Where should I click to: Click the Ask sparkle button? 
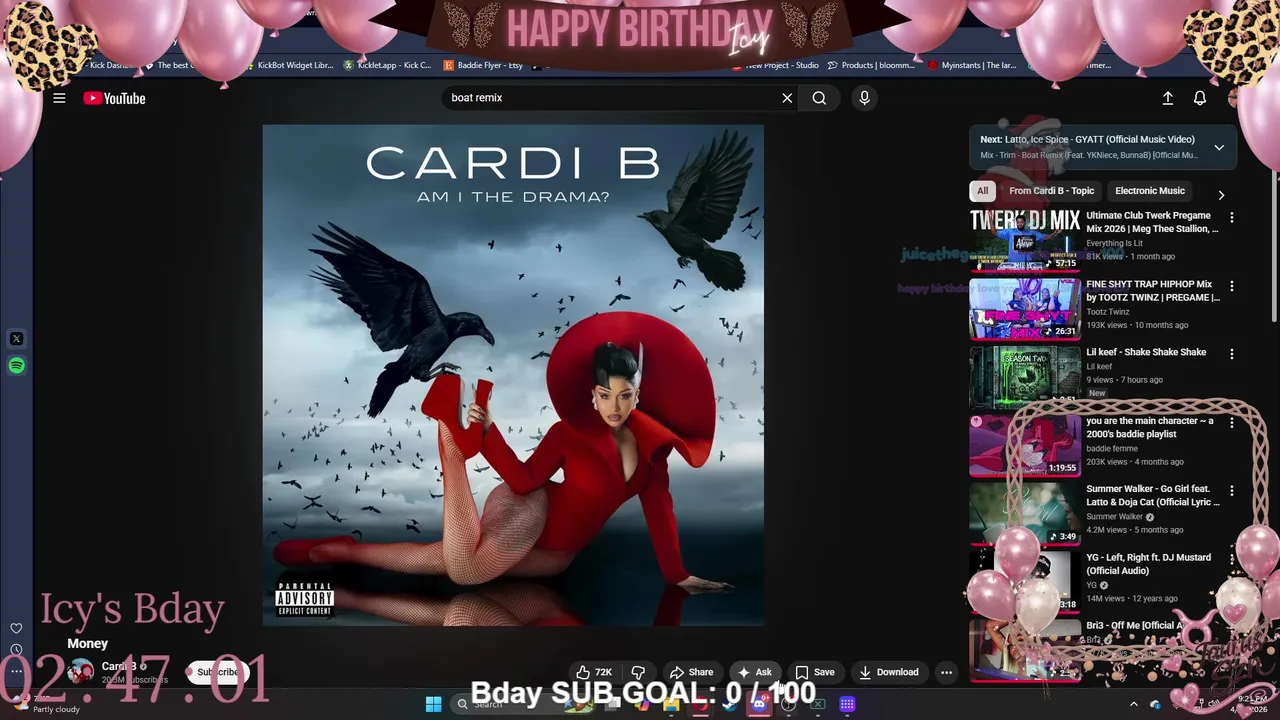[754, 672]
